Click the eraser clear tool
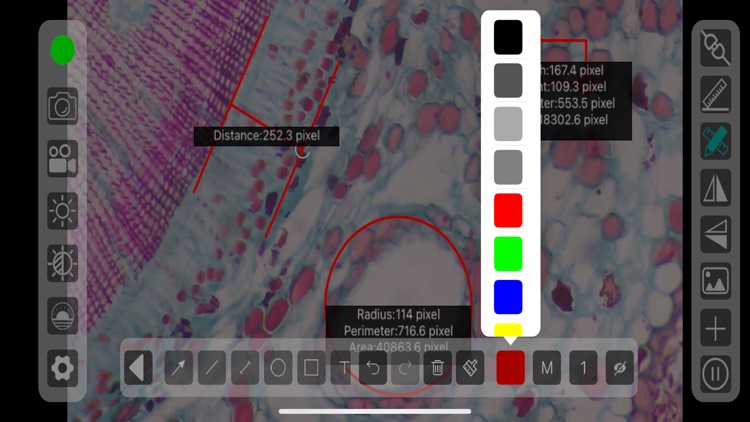 (x=470, y=367)
